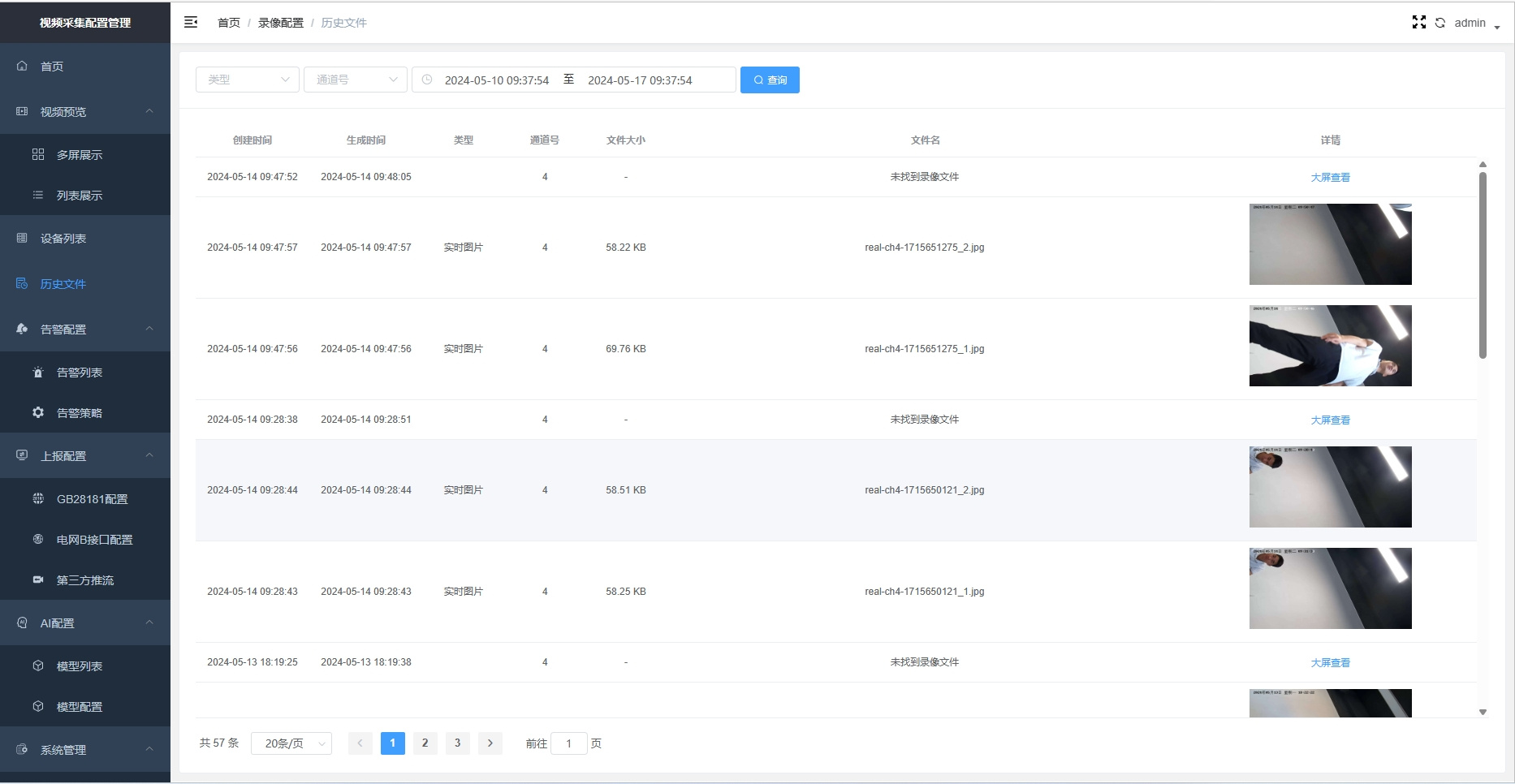Collapse the AI配置 sidebar group
The width and height of the screenshot is (1515, 784).
(149, 622)
